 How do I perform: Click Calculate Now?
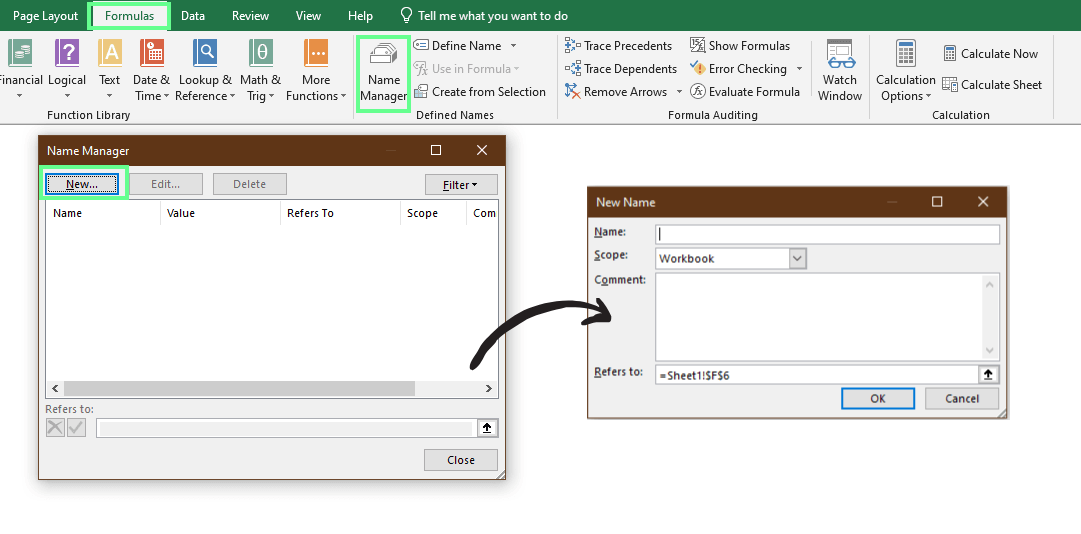coord(991,54)
